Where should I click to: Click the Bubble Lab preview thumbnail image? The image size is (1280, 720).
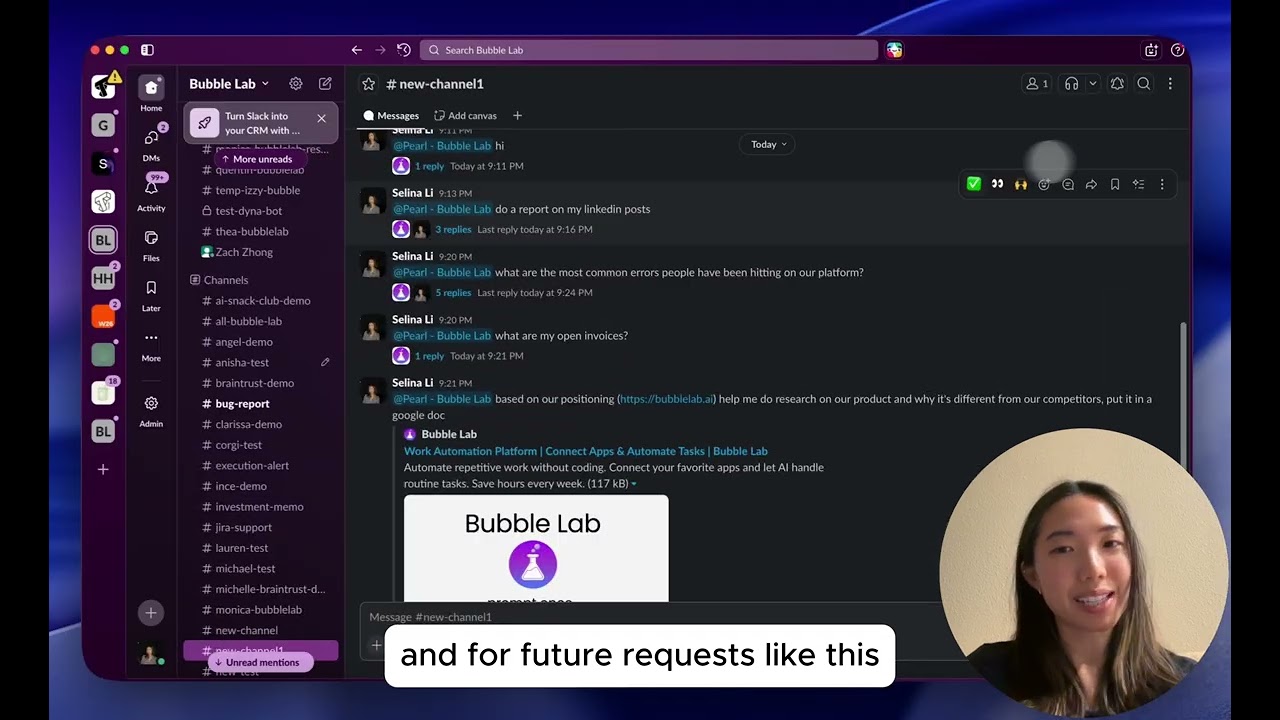(x=536, y=549)
